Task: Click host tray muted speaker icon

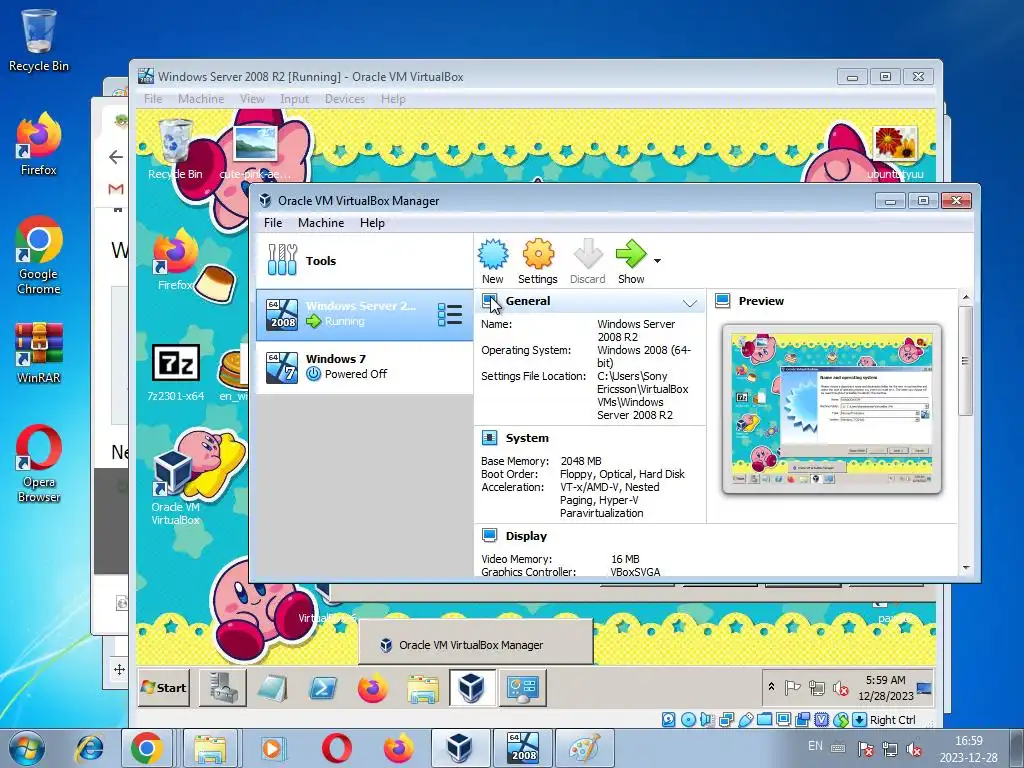Action: [914, 749]
